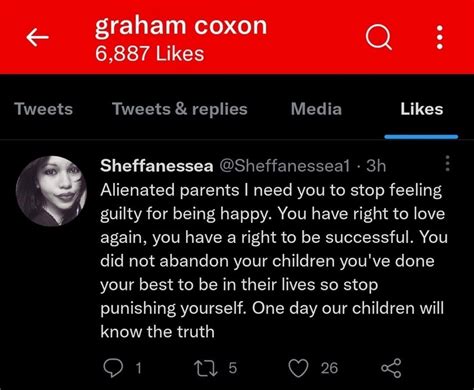Tap the 5 retweets count

233,368
